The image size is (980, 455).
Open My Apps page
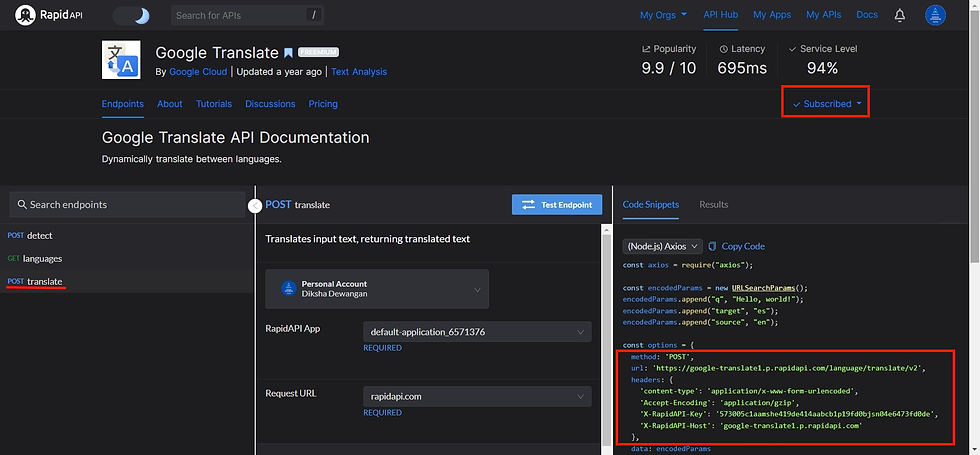(x=772, y=15)
